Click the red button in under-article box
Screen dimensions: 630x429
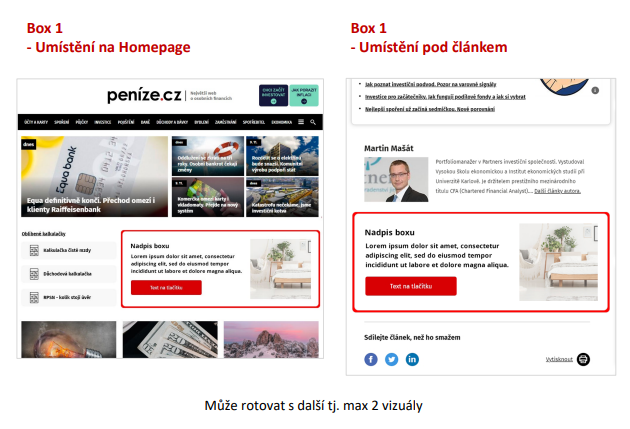(411, 286)
